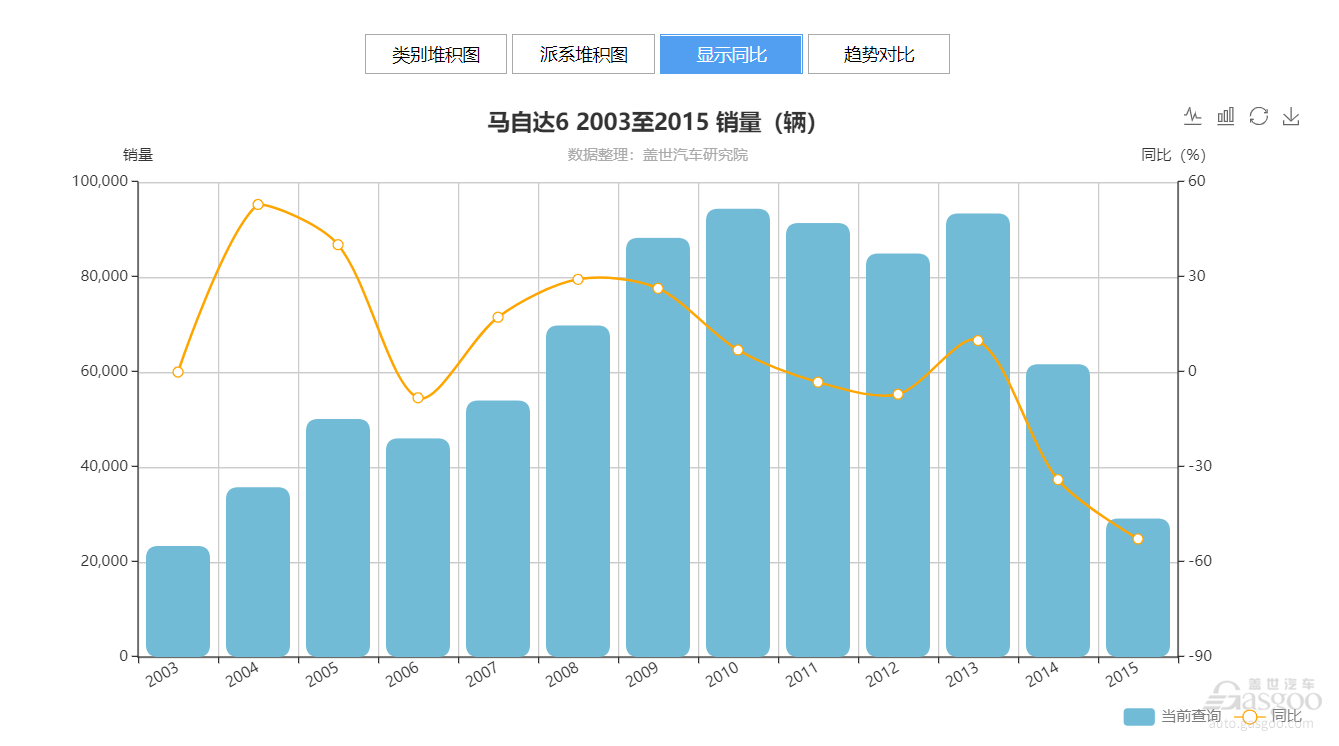Viewport: 1339px width, 746px height.
Task: Click the right axis name 同比（%）
Action: 1174,155
